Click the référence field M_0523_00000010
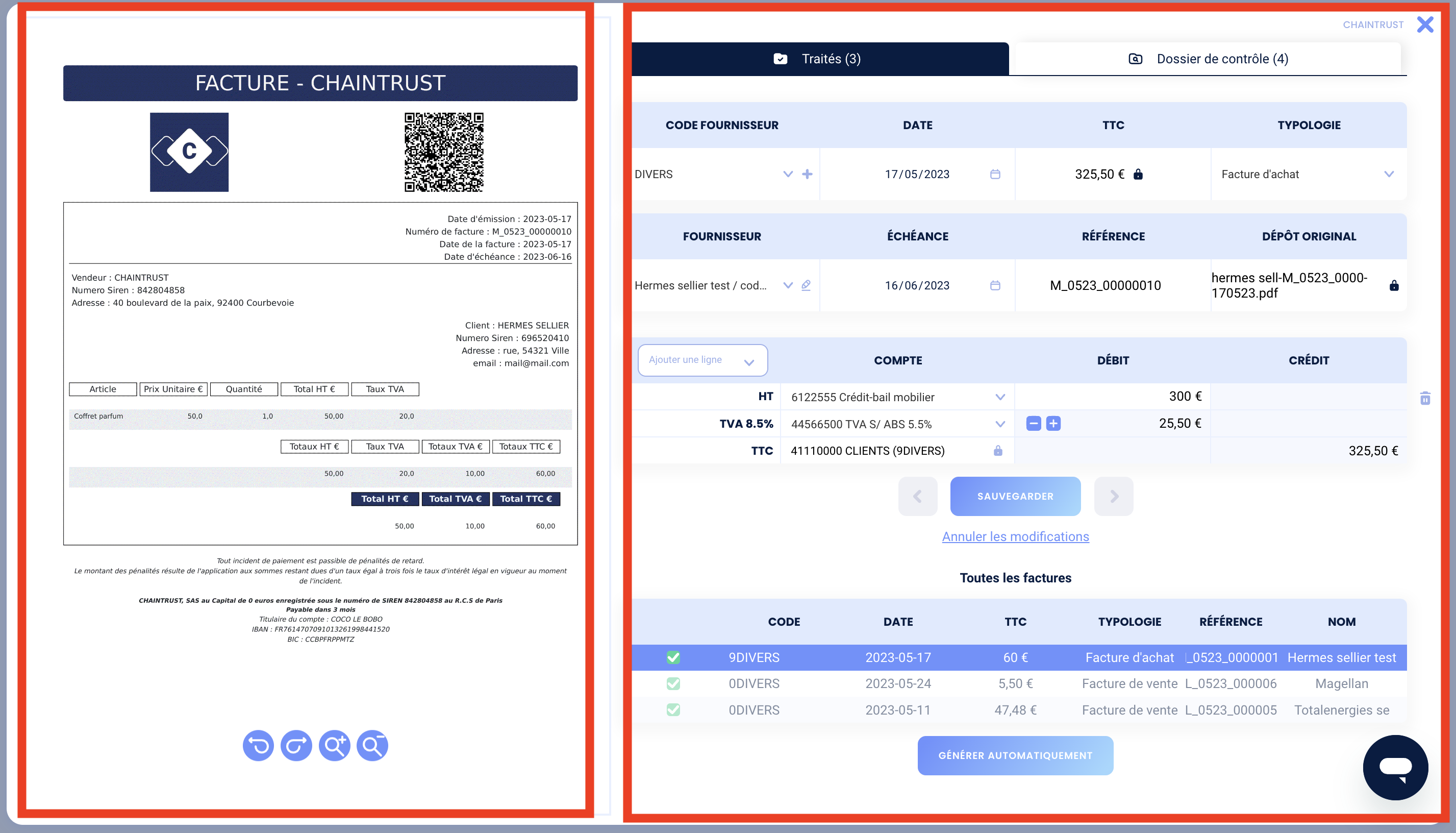Viewport: 1456px width, 833px height. pyautogui.click(x=1105, y=285)
